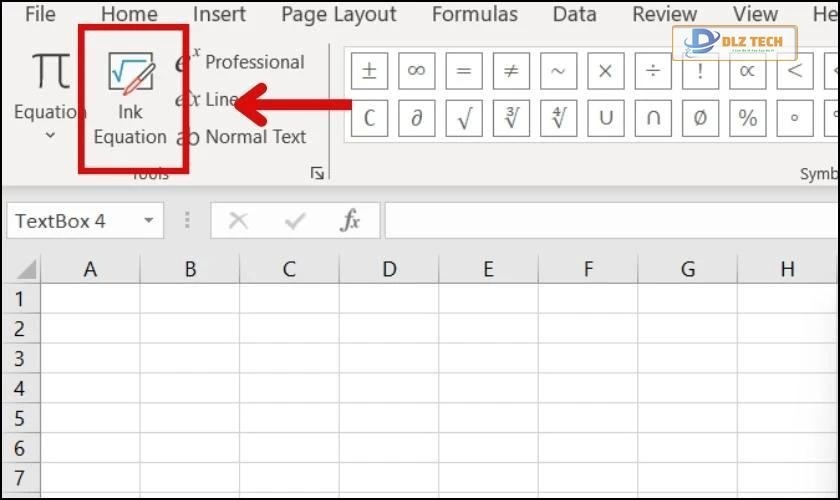Screen dimensions: 840x500
Task: Select column D header
Action: pos(389,269)
